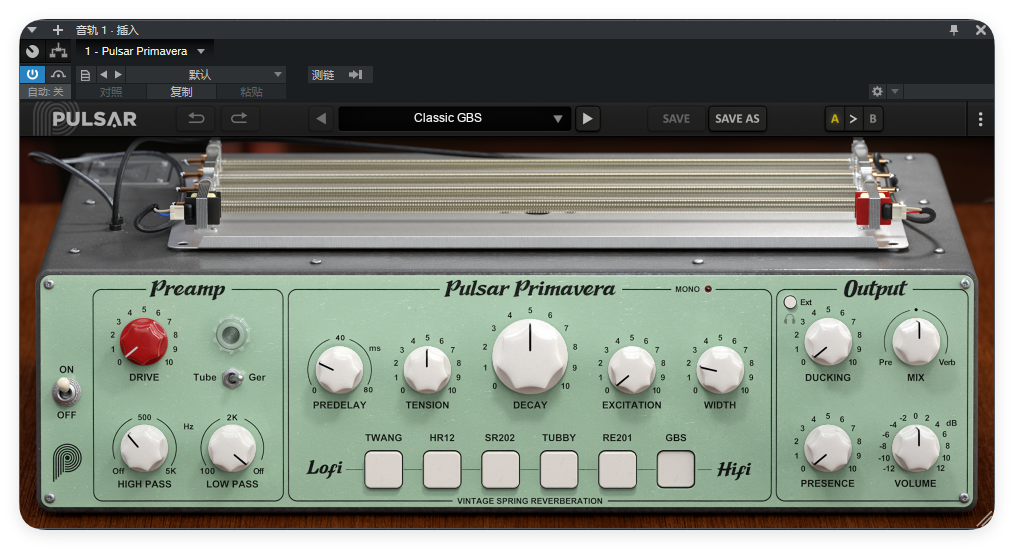The width and height of the screenshot is (1014, 549).
Task: Click the LOW PASS knob
Action: (232, 448)
